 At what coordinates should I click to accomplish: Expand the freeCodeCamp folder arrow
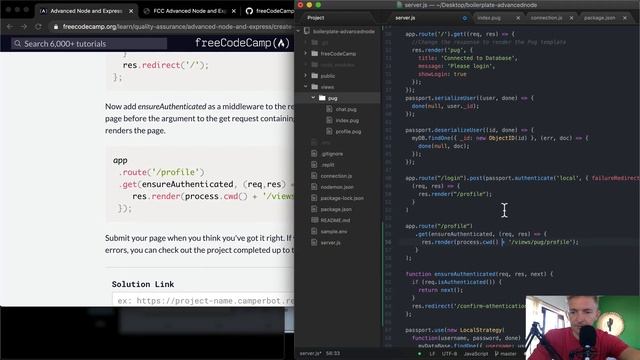(305, 53)
